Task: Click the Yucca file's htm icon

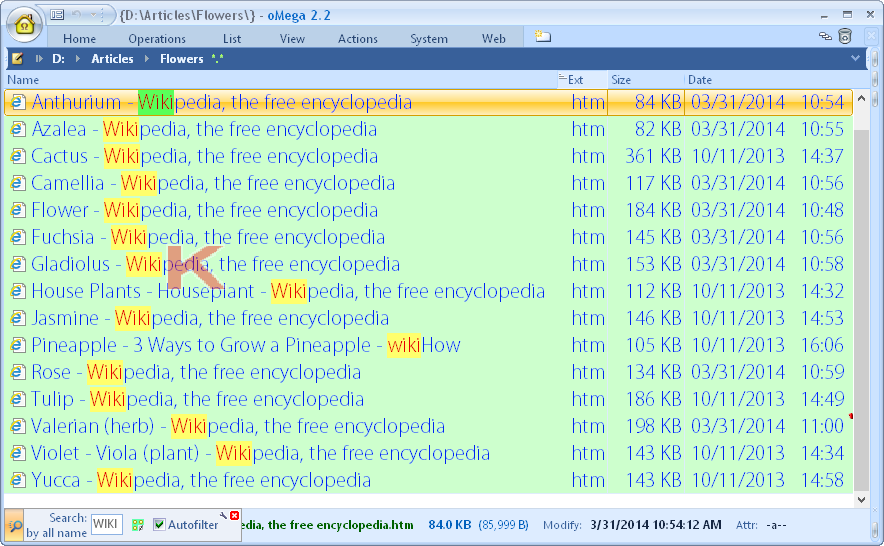Action: pos(18,480)
